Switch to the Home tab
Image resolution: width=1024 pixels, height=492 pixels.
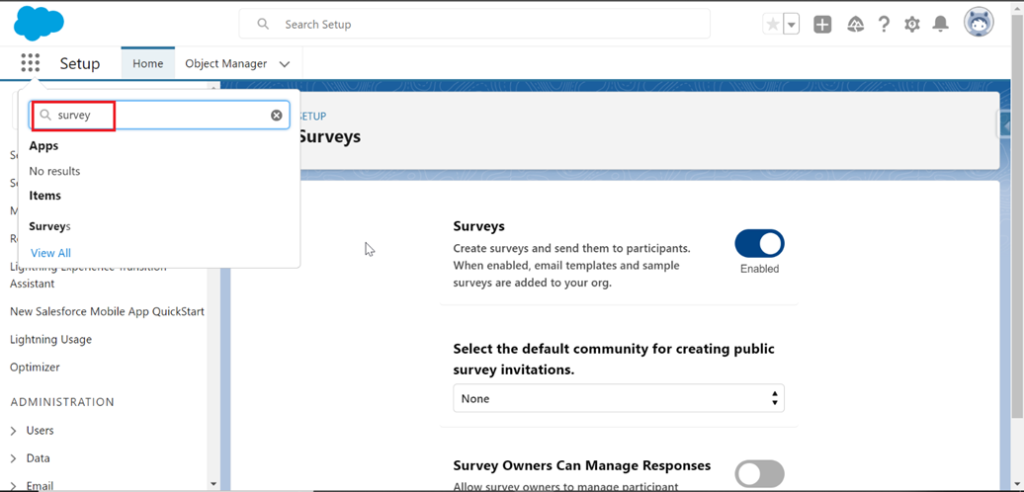pos(148,63)
